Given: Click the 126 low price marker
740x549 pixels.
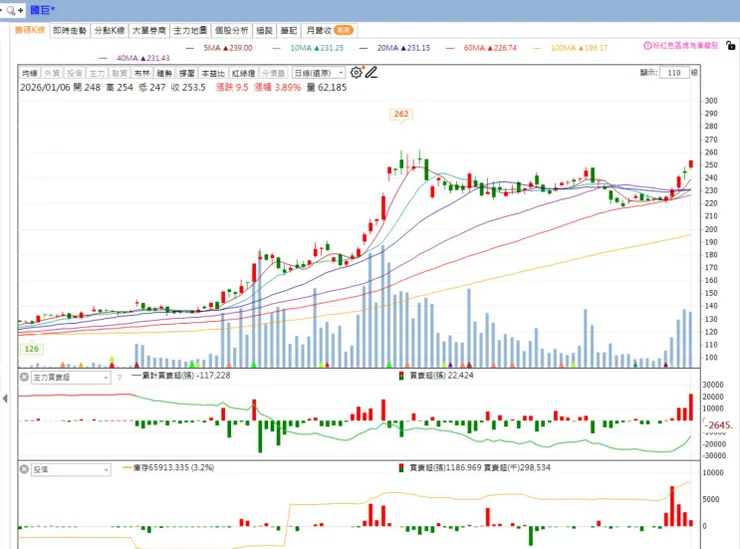Looking at the screenshot, I should tap(32, 349).
